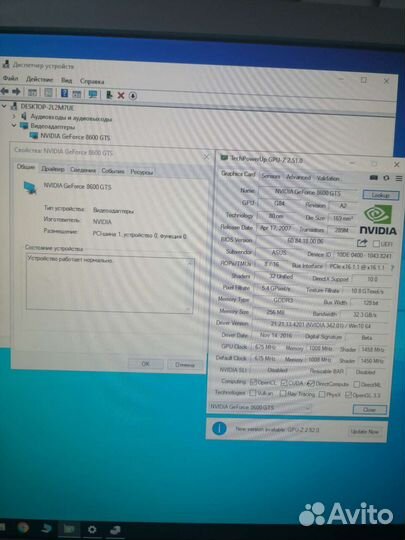
Task: Click the red X uninstall device icon
Action: 121,95
